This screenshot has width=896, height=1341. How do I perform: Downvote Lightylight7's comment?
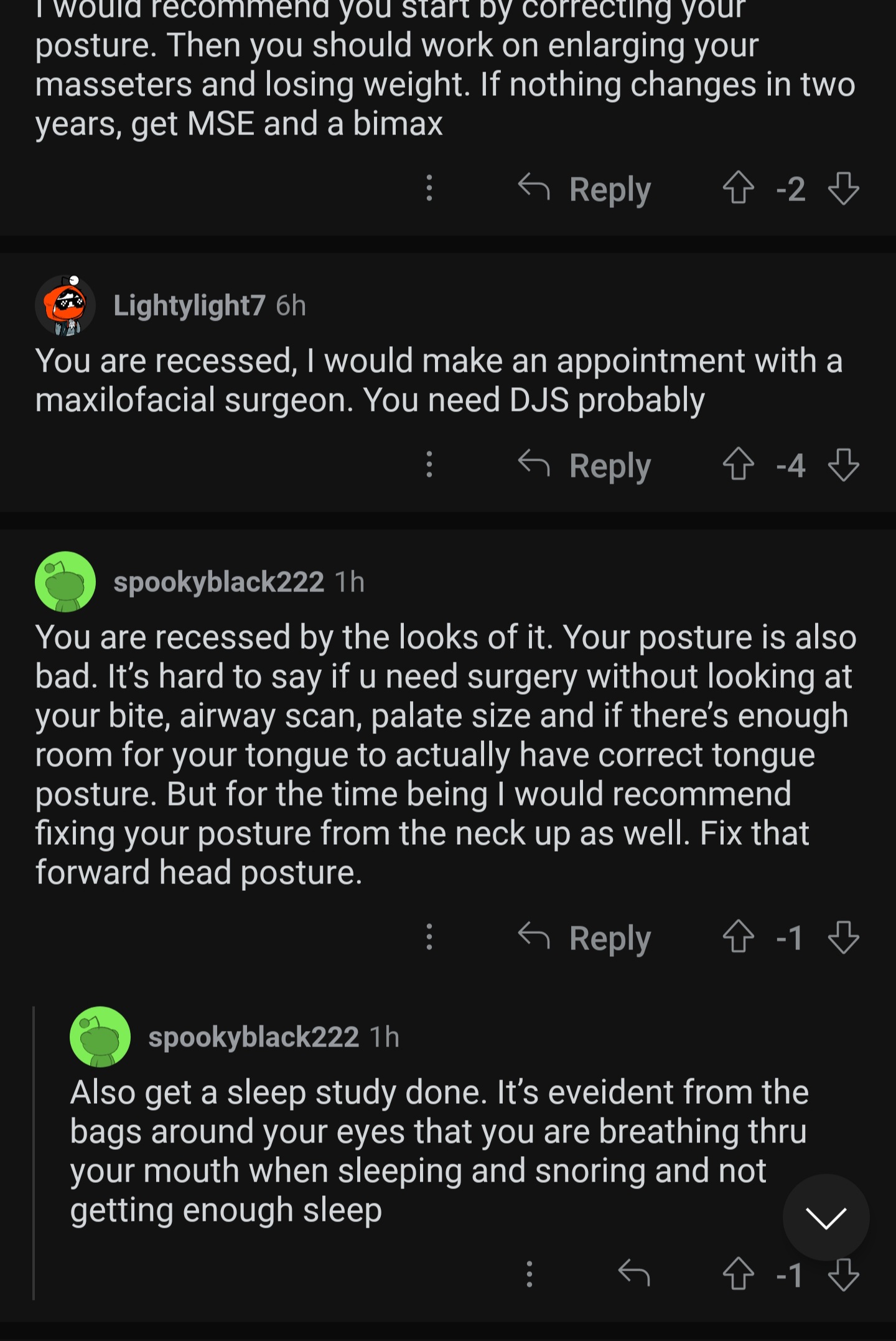coord(844,464)
